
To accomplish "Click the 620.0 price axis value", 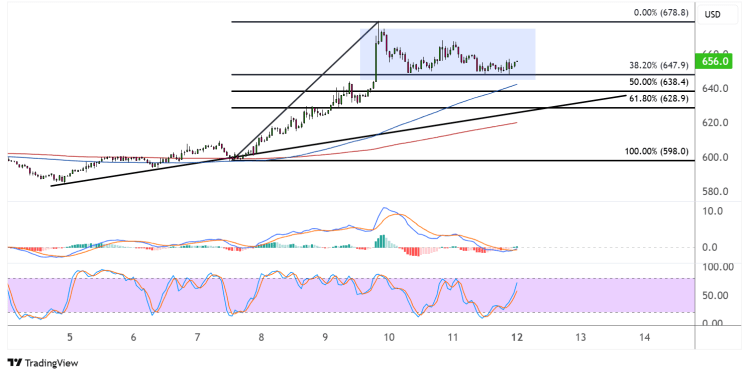I will [x=715, y=123].
